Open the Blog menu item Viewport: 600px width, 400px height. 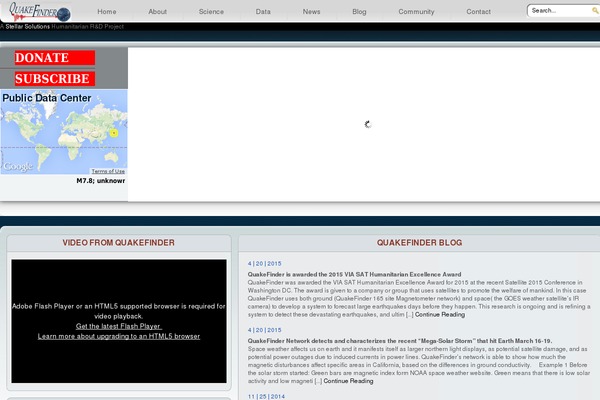coord(359,11)
